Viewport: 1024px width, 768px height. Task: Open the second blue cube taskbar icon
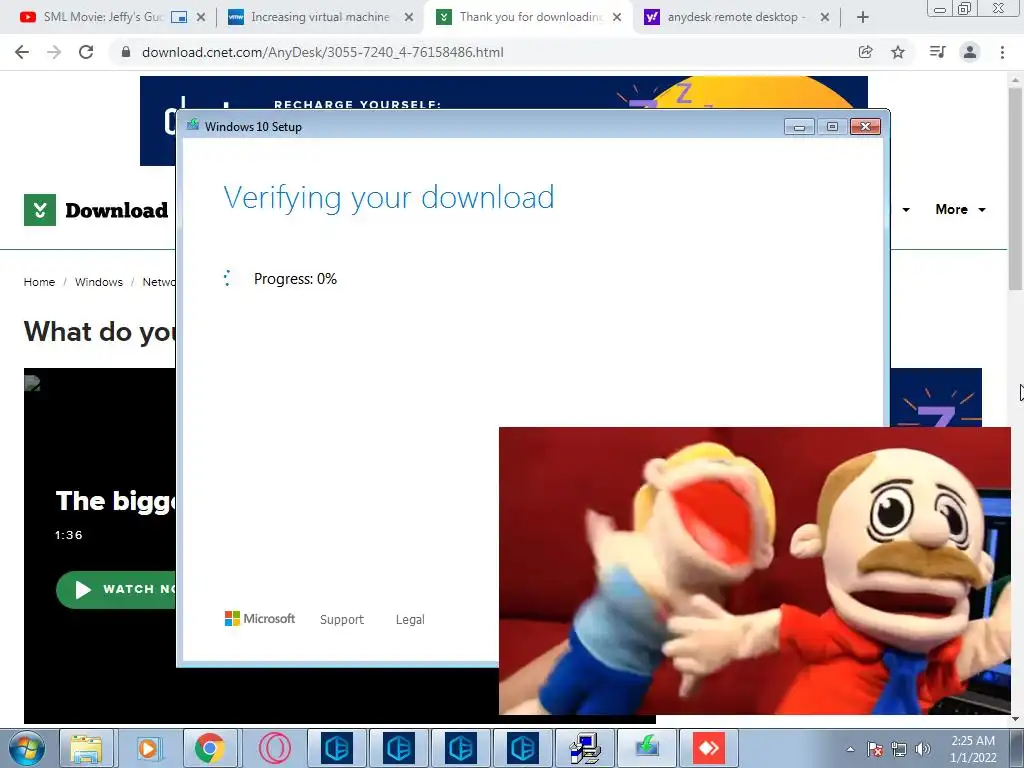399,748
